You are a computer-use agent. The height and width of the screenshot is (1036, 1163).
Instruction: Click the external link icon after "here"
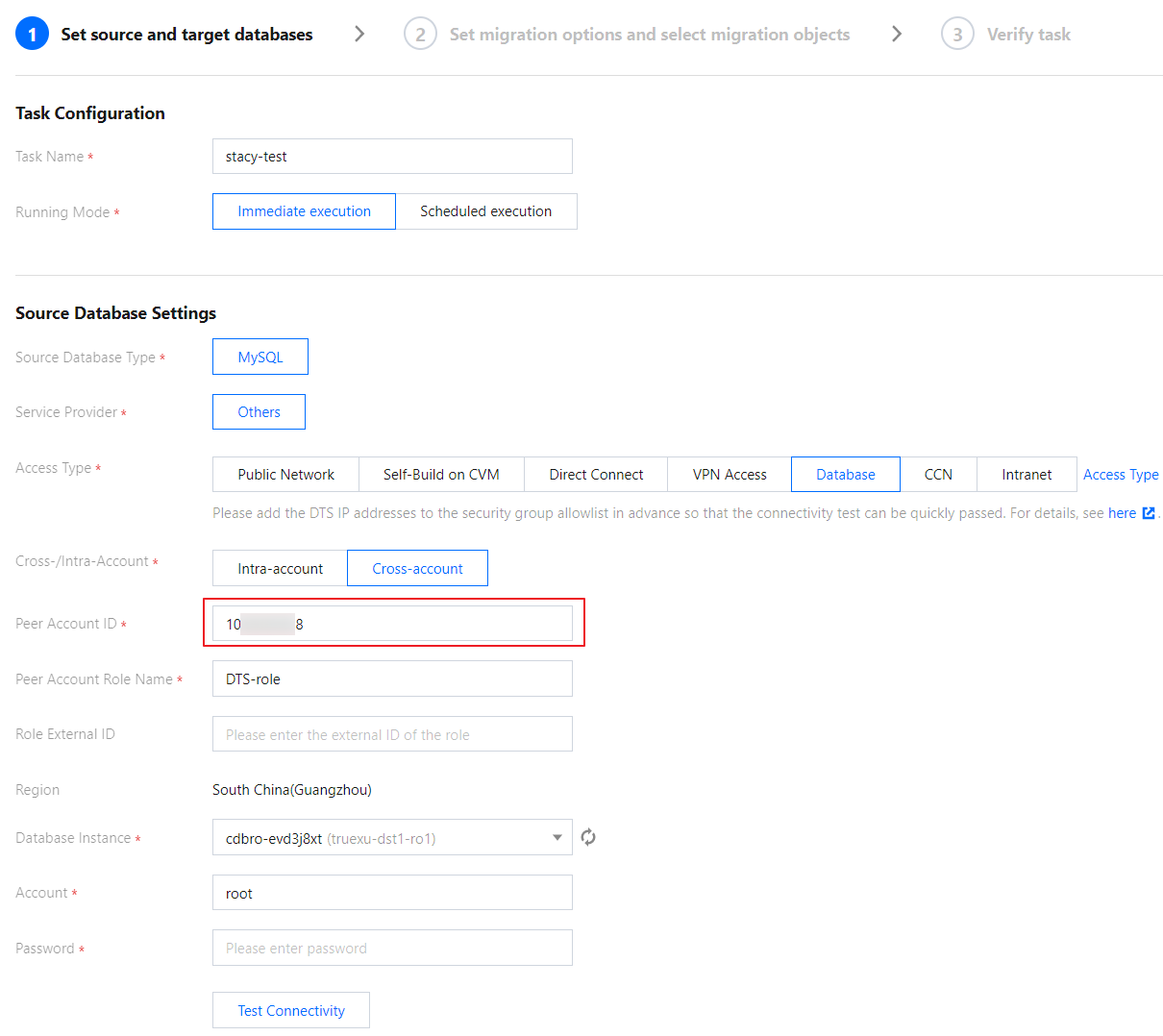click(x=1148, y=513)
